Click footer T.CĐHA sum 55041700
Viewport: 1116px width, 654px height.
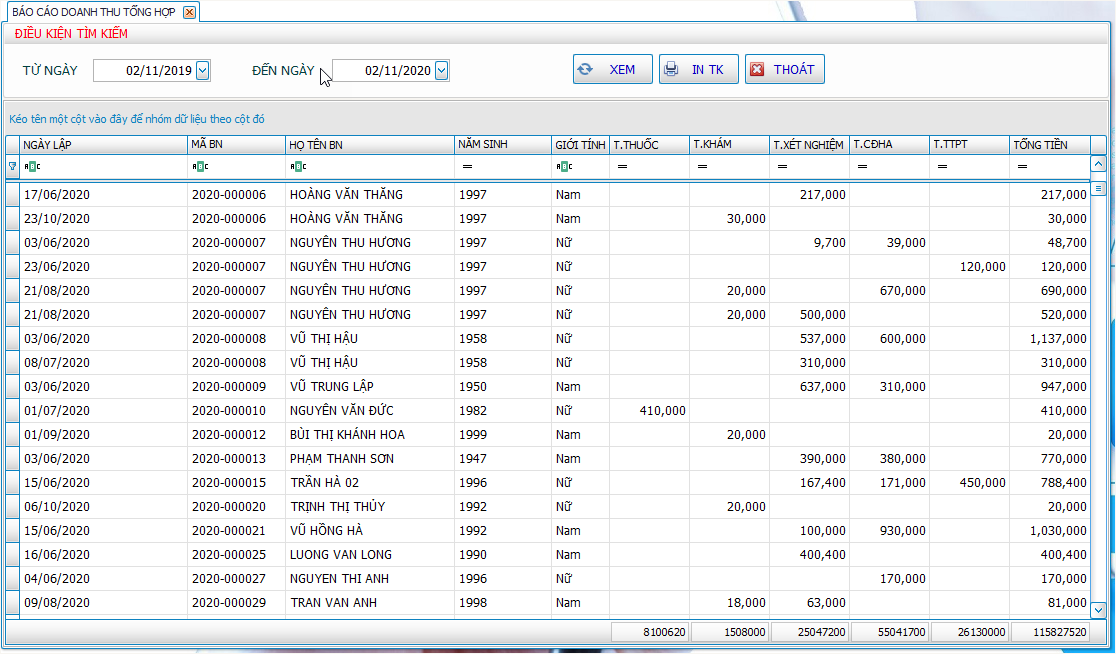[x=890, y=632]
